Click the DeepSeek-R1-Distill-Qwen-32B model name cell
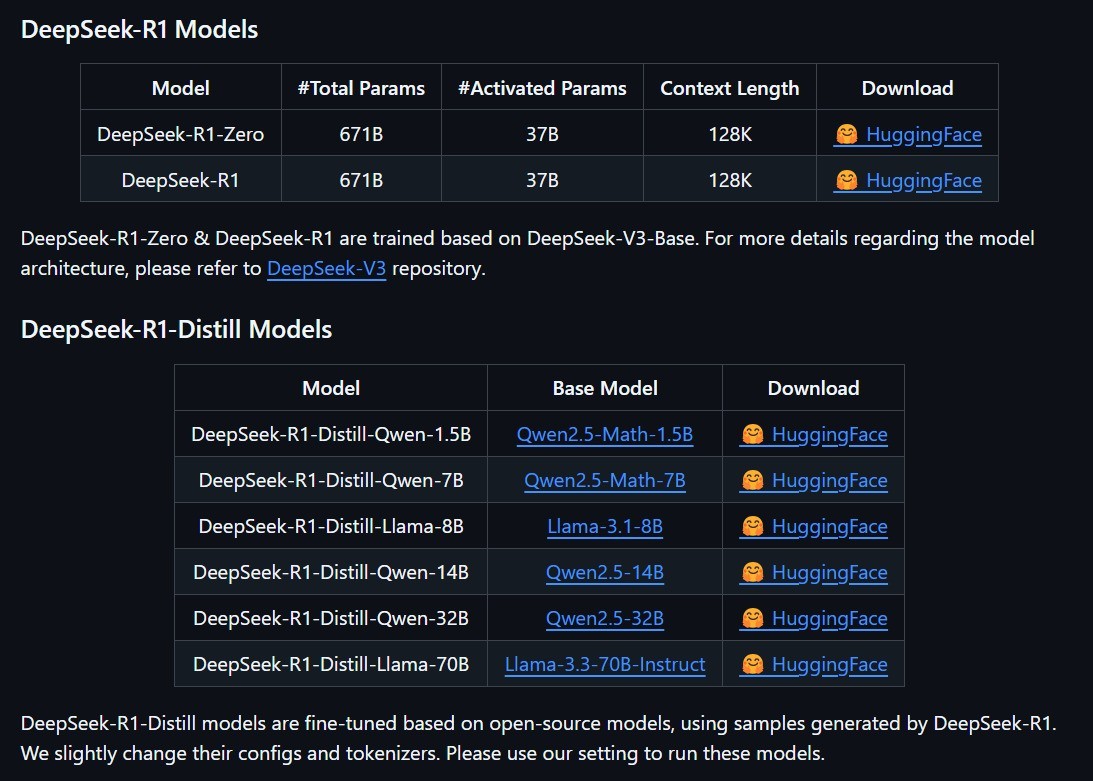1093x781 pixels. 331,619
